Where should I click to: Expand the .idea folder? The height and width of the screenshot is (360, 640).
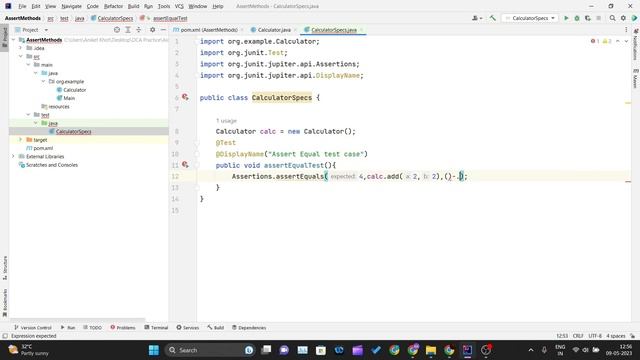(20, 48)
